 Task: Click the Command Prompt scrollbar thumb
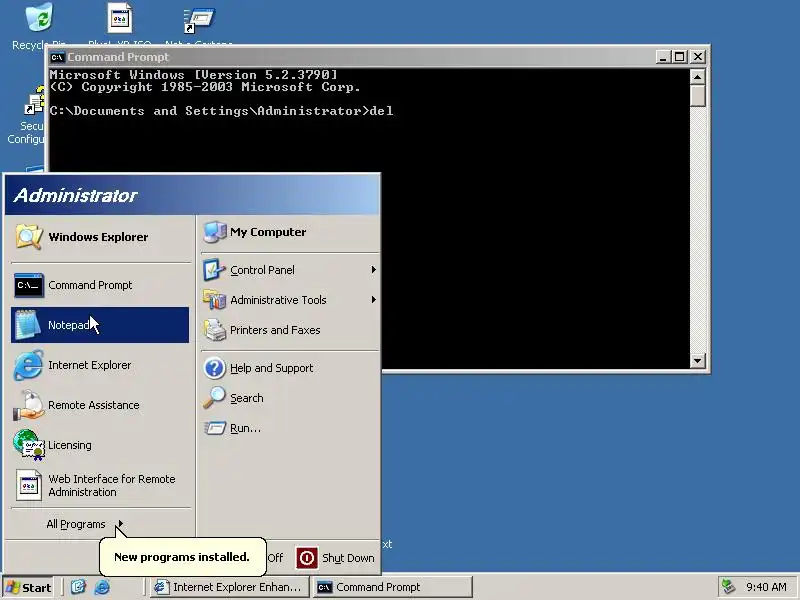click(697, 96)
